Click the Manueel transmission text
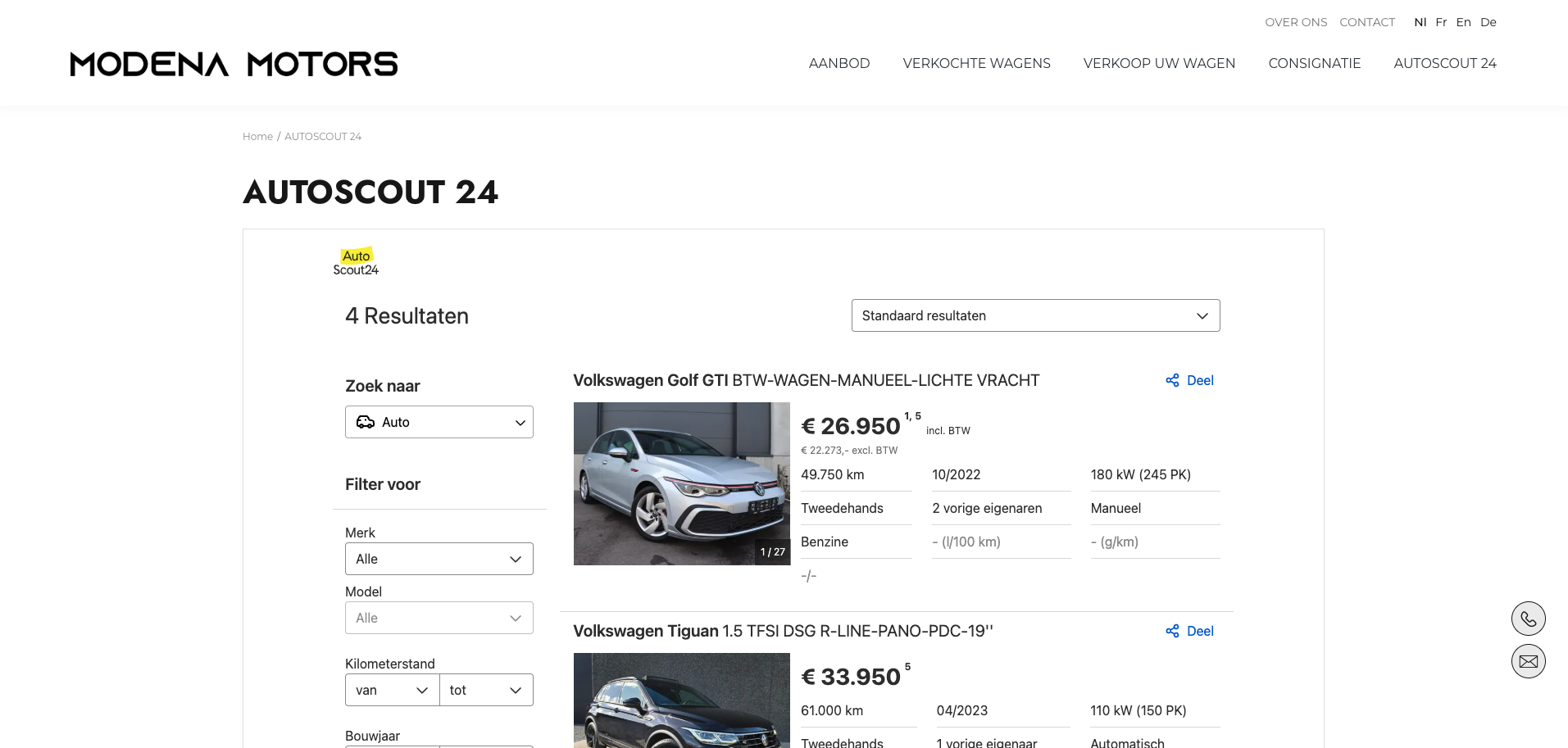Image resolution: width=1568 pixels, height=748 pixels. 1116,508
